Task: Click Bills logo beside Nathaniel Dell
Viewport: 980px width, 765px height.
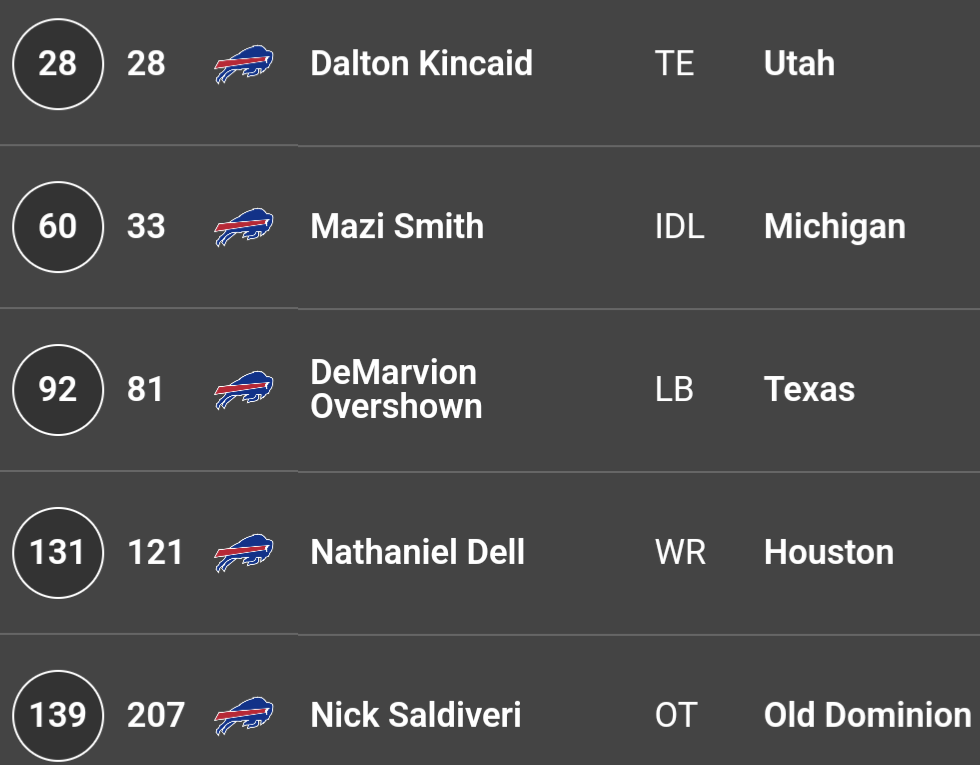Action: pos(244,552)
